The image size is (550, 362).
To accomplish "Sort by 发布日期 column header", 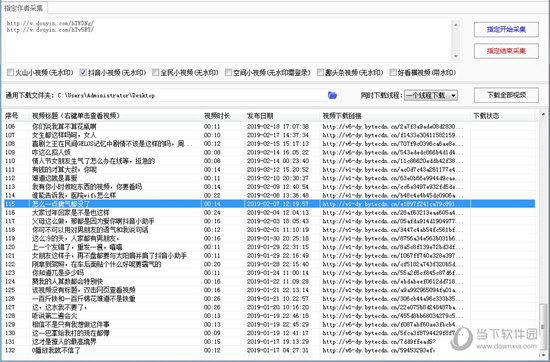I will 282,116.
